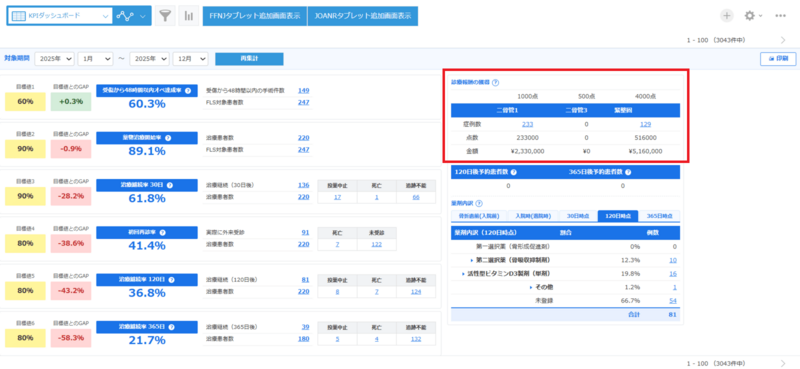This screenshot has width=800, height=369.
Task: Switch to first 入院前 drug breakdown tab
Action: [479, 216]
